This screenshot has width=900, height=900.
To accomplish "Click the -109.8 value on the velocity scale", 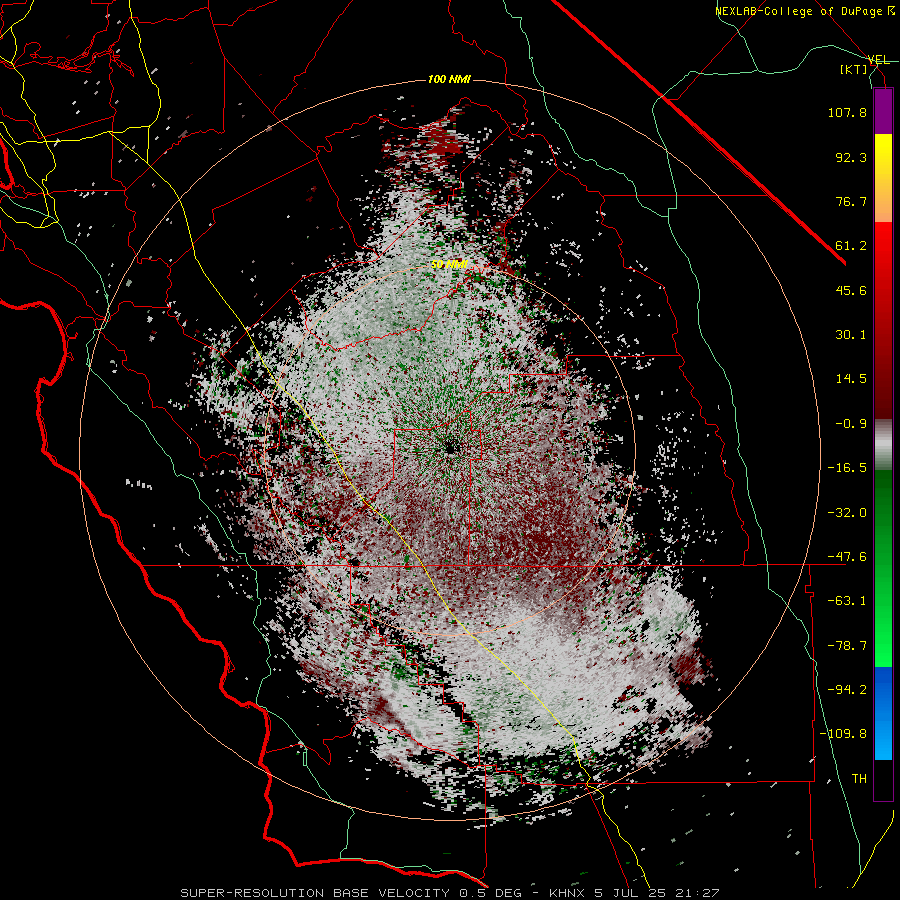I will (x=843, y=734).
